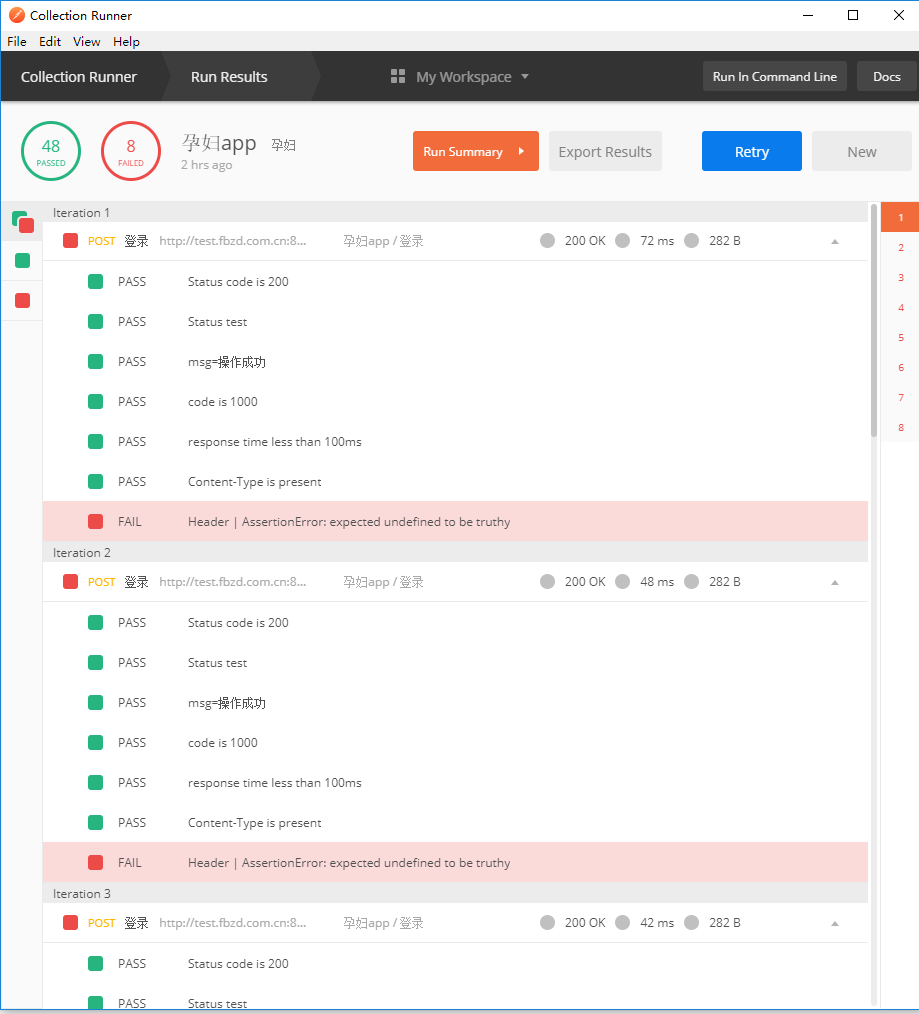Click green square of Iteration 1 'Status code is 200'
The width and height of the screenshot is (919, 1014).
point(96,281)
